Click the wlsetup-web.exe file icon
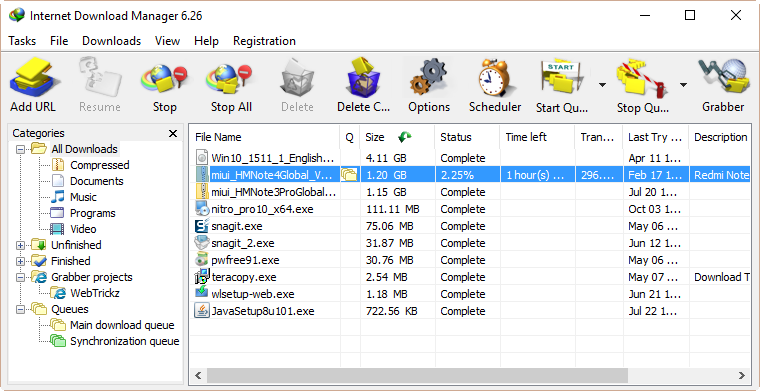 (202, 293)
